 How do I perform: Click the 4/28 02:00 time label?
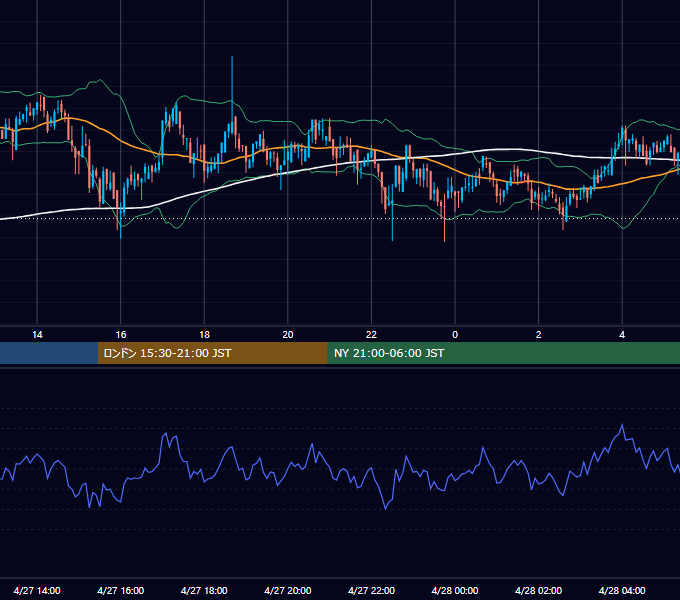(538, 590)
